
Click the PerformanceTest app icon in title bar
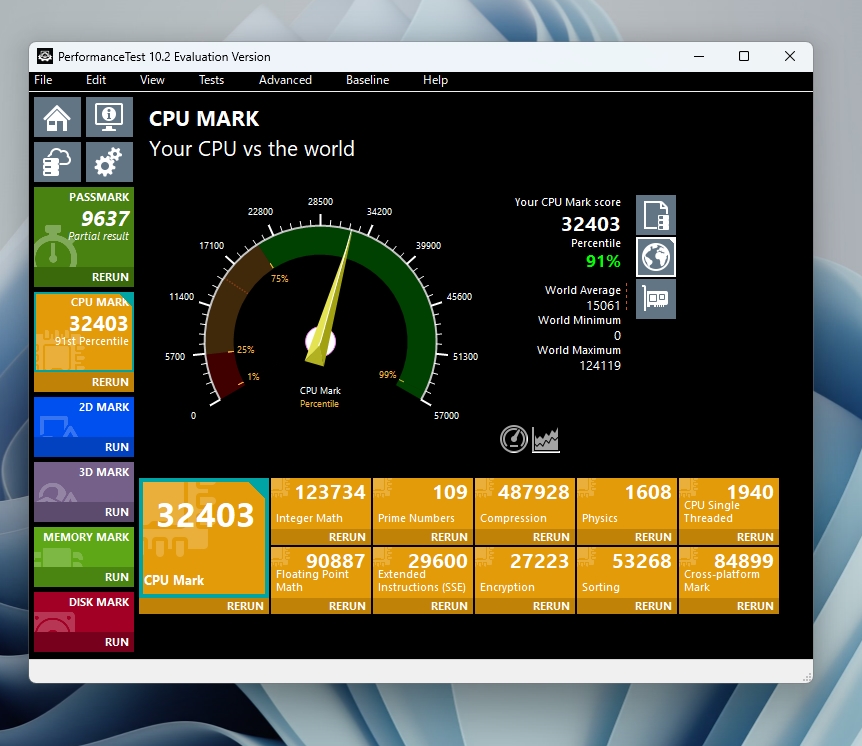tap(45, 57)
